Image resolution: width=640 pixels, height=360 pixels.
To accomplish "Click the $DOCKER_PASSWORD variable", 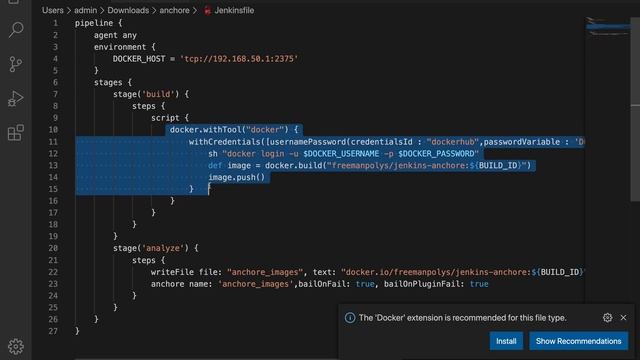I will [x=436, y=154].
